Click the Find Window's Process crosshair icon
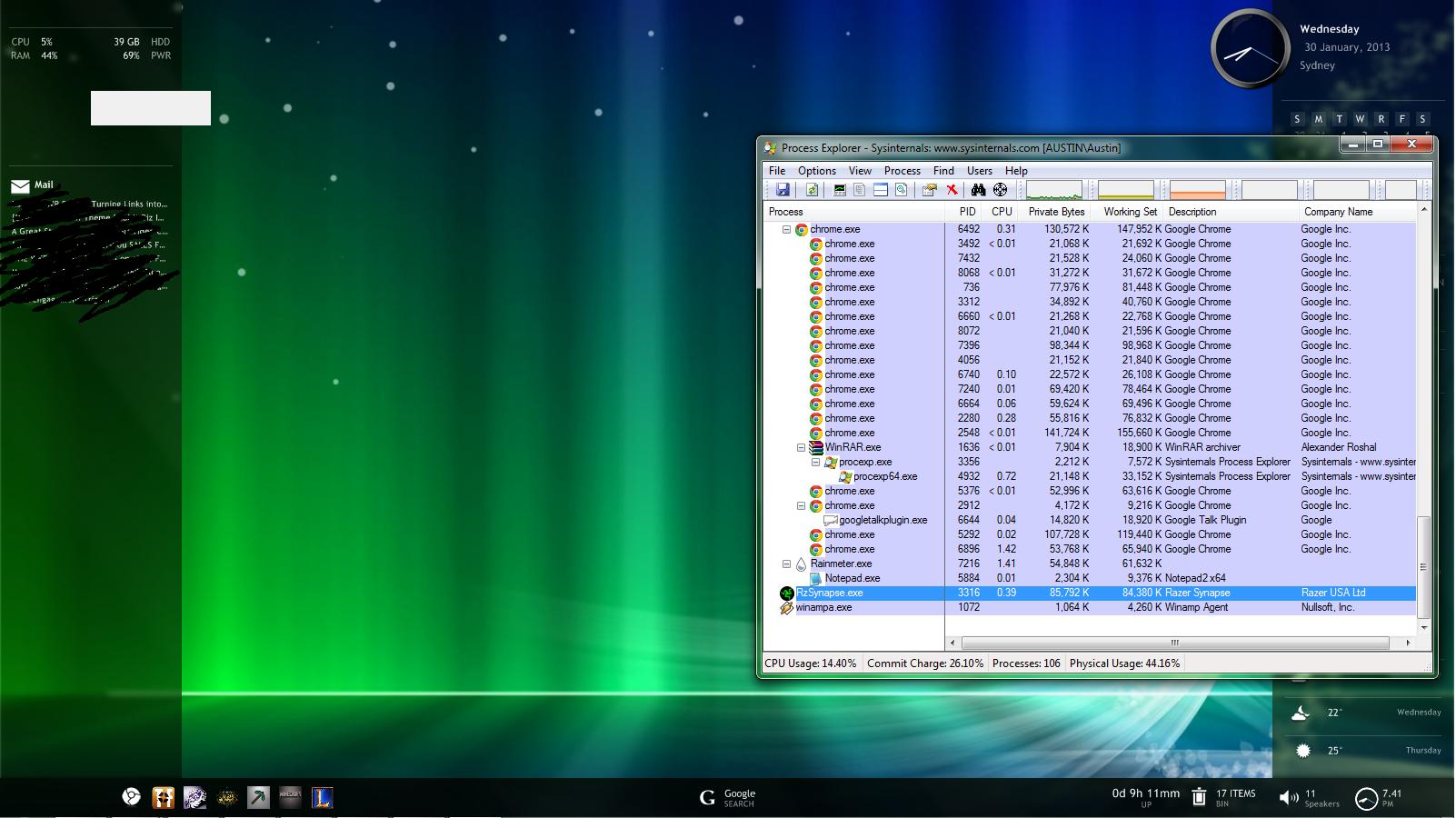Screen dimensions: 1456x818 pos(1001,190)
